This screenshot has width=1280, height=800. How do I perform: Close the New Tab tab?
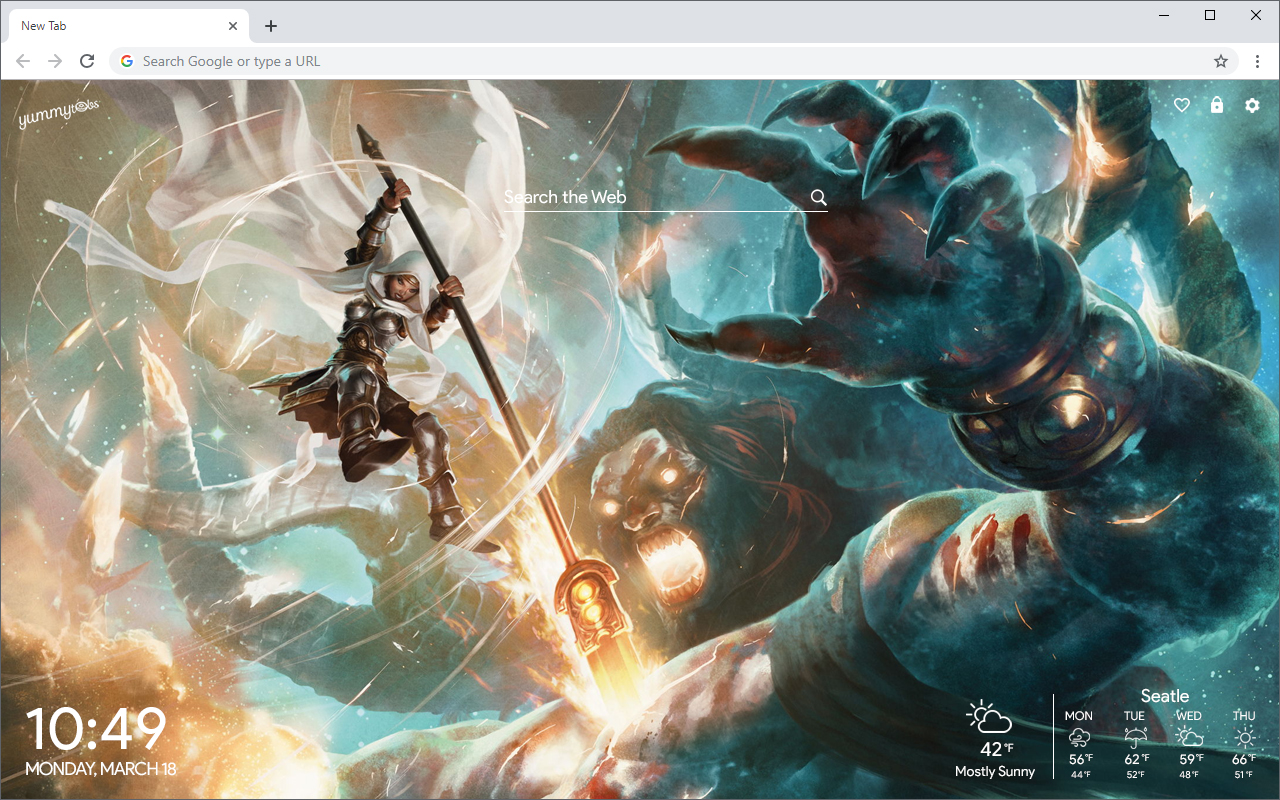[233, 26]
